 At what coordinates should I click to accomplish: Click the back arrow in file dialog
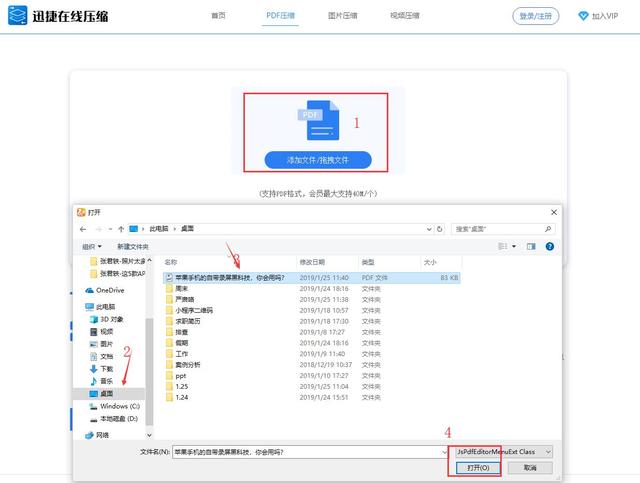[x=85, y=229]
